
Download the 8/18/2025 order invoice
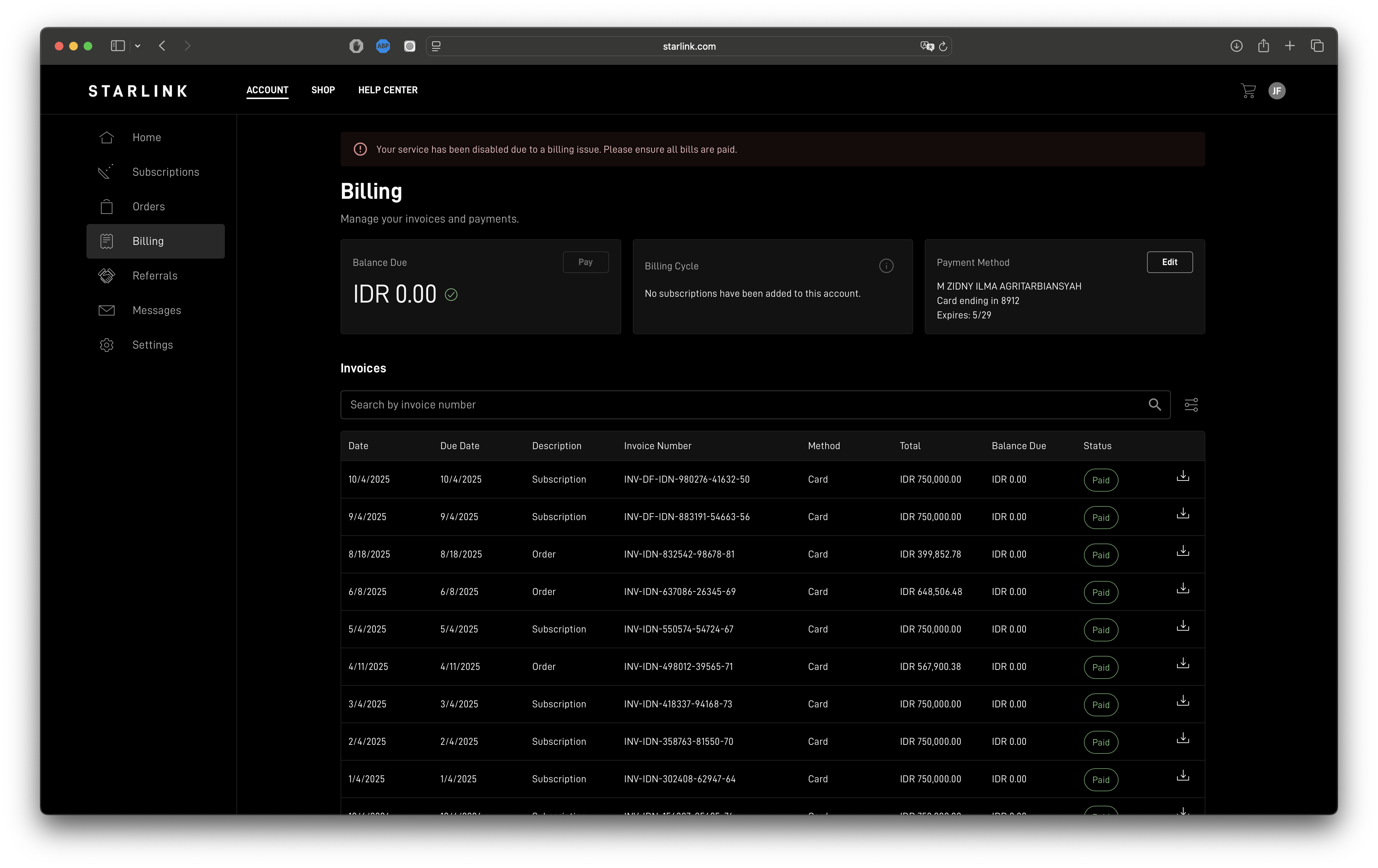point(1182,551)
